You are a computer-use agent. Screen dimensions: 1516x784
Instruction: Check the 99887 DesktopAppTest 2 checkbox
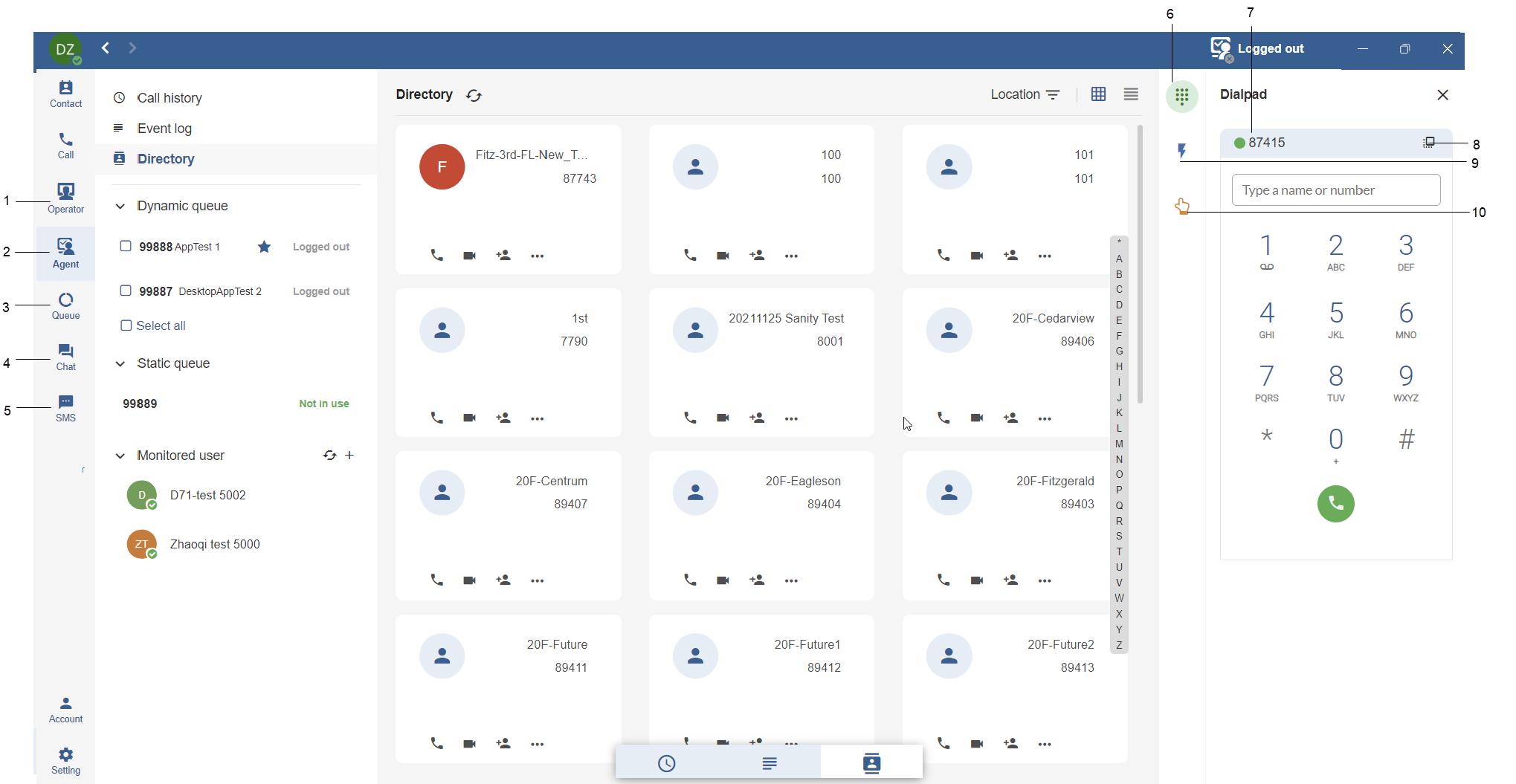point(125,291)
